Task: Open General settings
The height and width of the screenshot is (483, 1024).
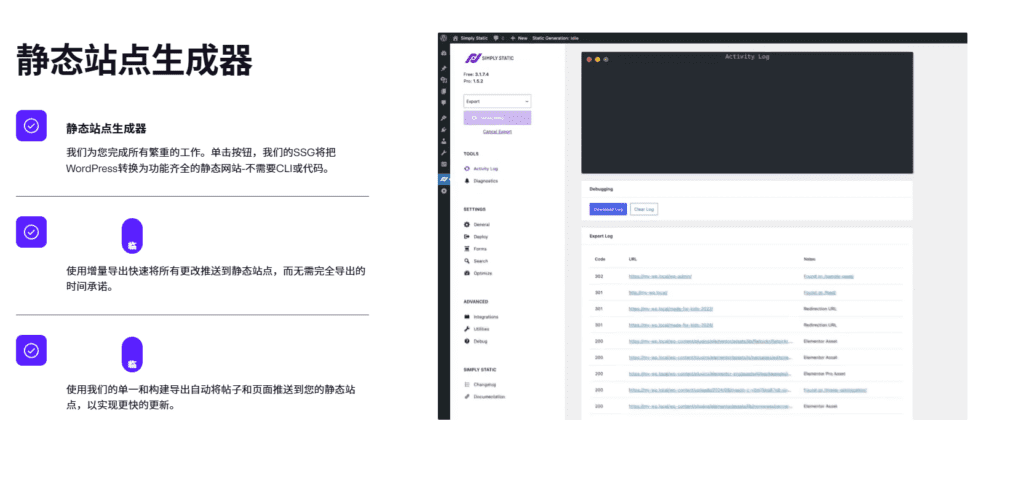Action: point(482,225)
